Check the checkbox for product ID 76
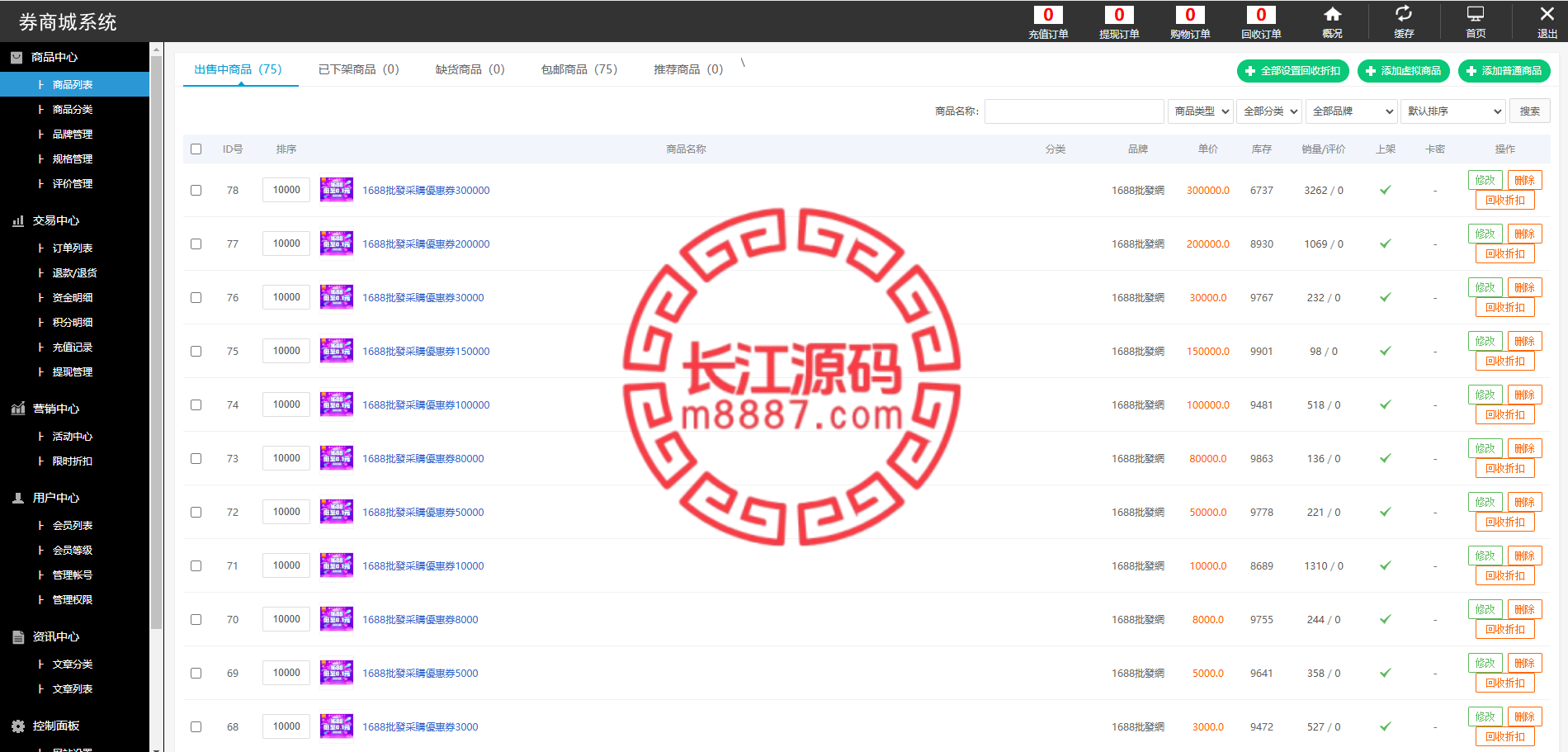Image resolution: width=1568 pixels, height=752 pixels. point(196,297)
